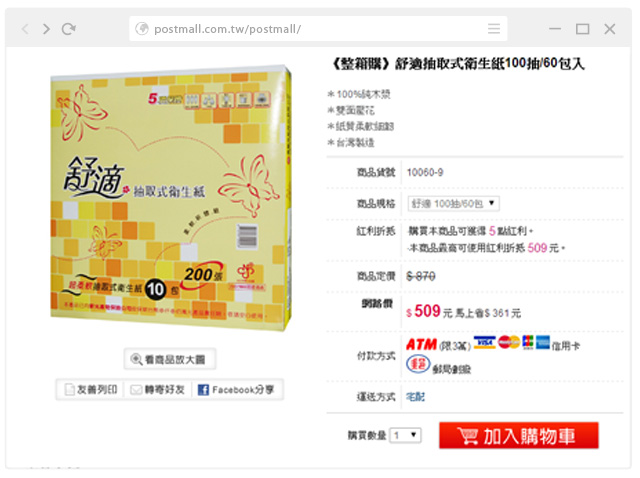Select the product number 10060-9
The image size is (640, 478).
(x=425, y=172)
